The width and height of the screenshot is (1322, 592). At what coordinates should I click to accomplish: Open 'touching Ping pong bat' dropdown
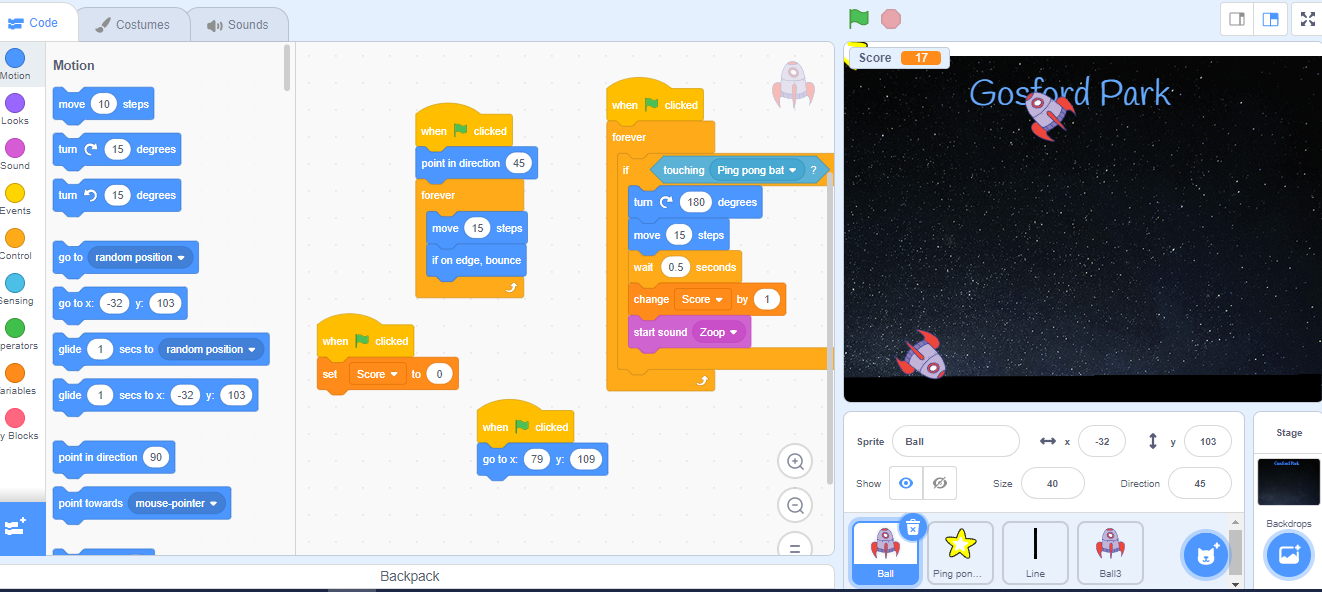click(758, 170)
